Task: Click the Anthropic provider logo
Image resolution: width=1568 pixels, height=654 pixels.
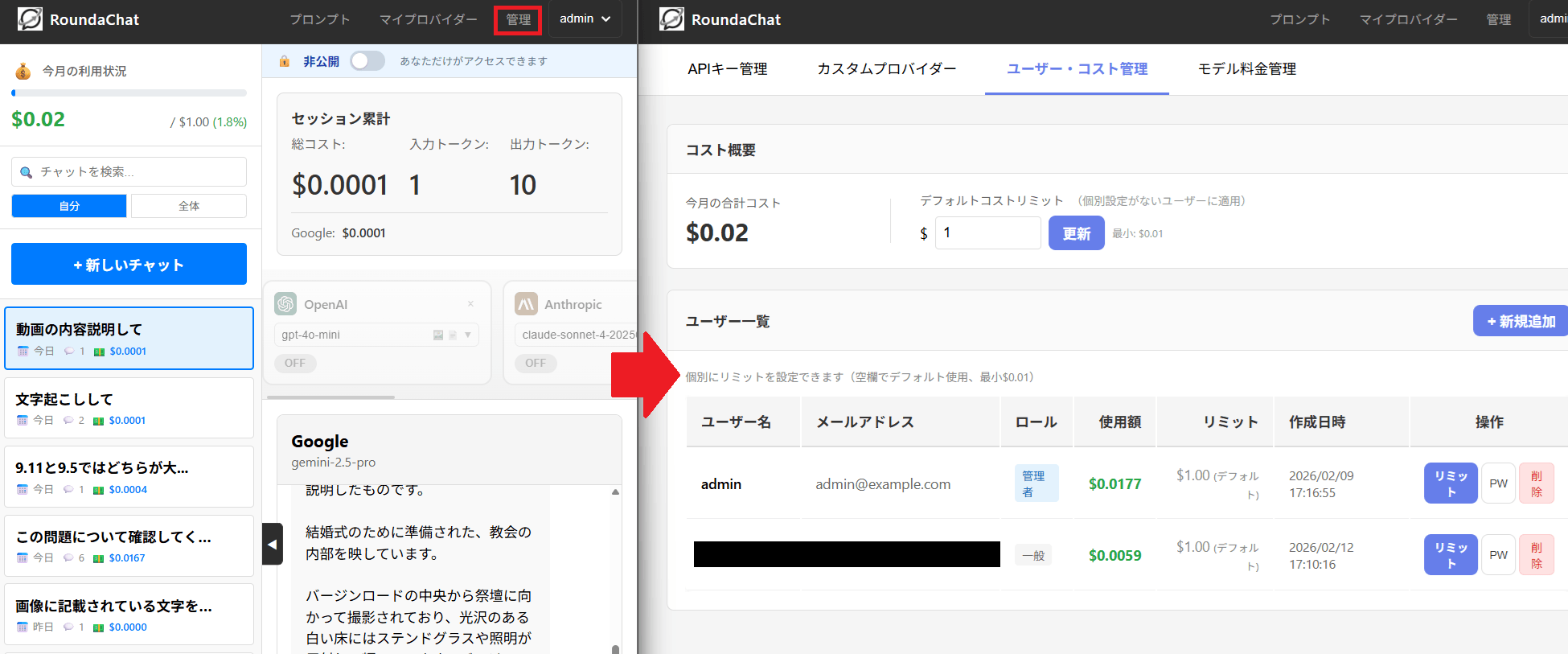Action: pos(526,304)
